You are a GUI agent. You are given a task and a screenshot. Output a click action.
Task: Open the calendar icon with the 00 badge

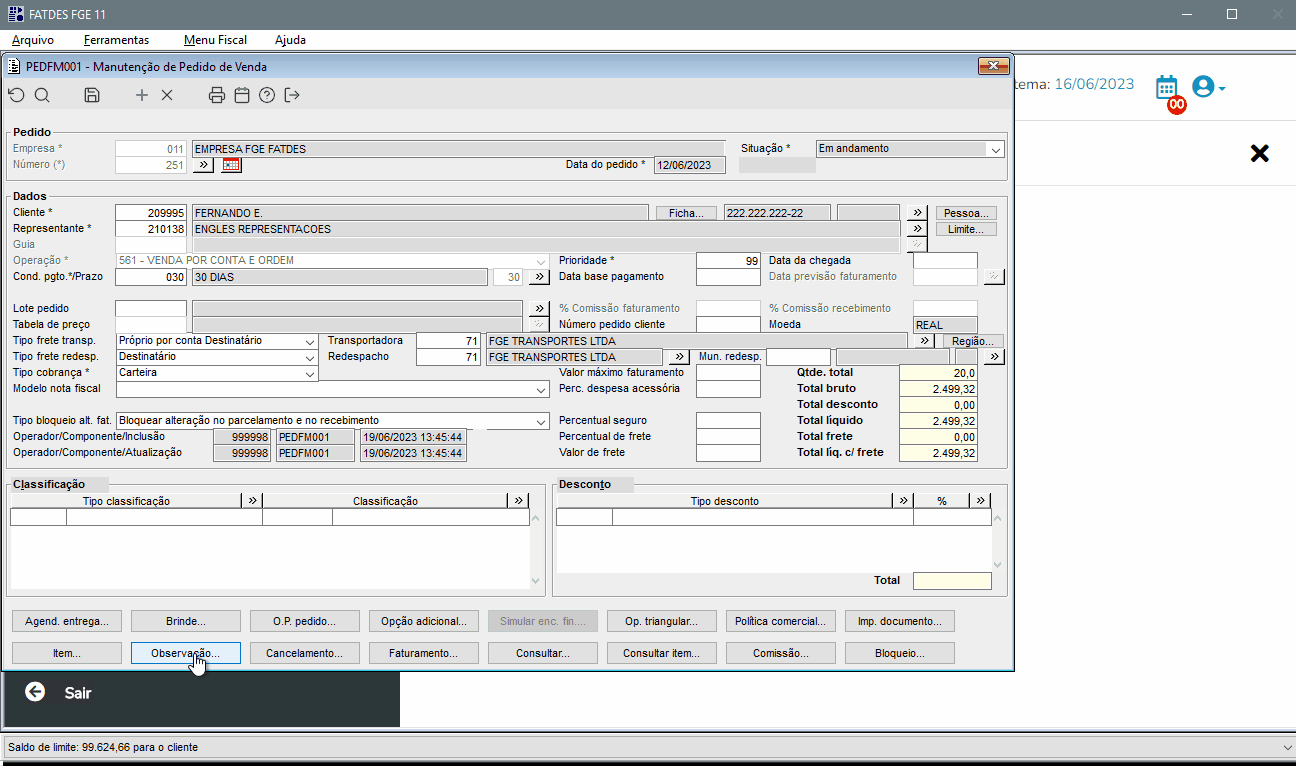pyautogui.click(x=1167, y=88)
